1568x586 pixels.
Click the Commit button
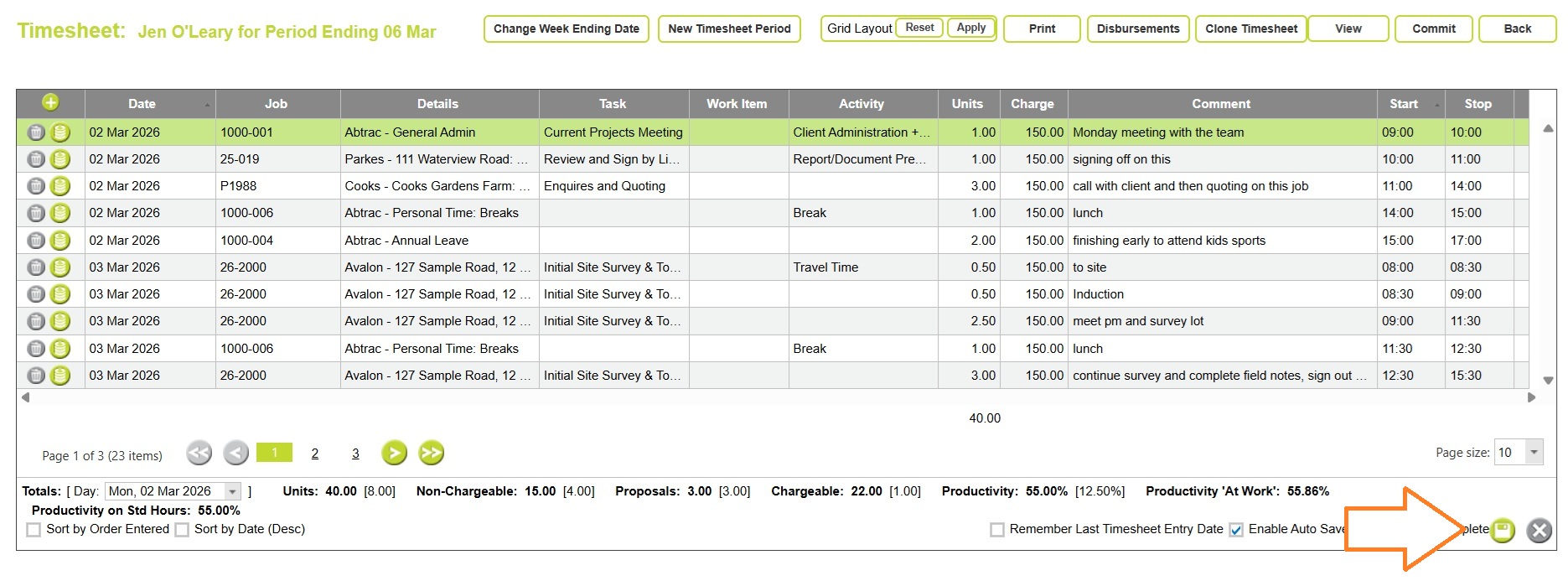(1433, 29)
